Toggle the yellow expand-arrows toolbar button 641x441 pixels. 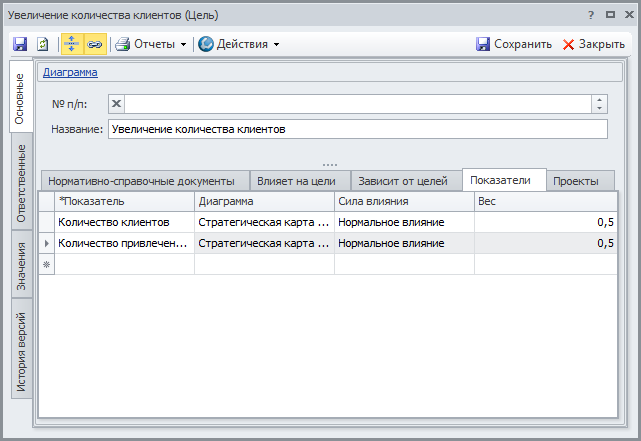[x=72, y=44]
